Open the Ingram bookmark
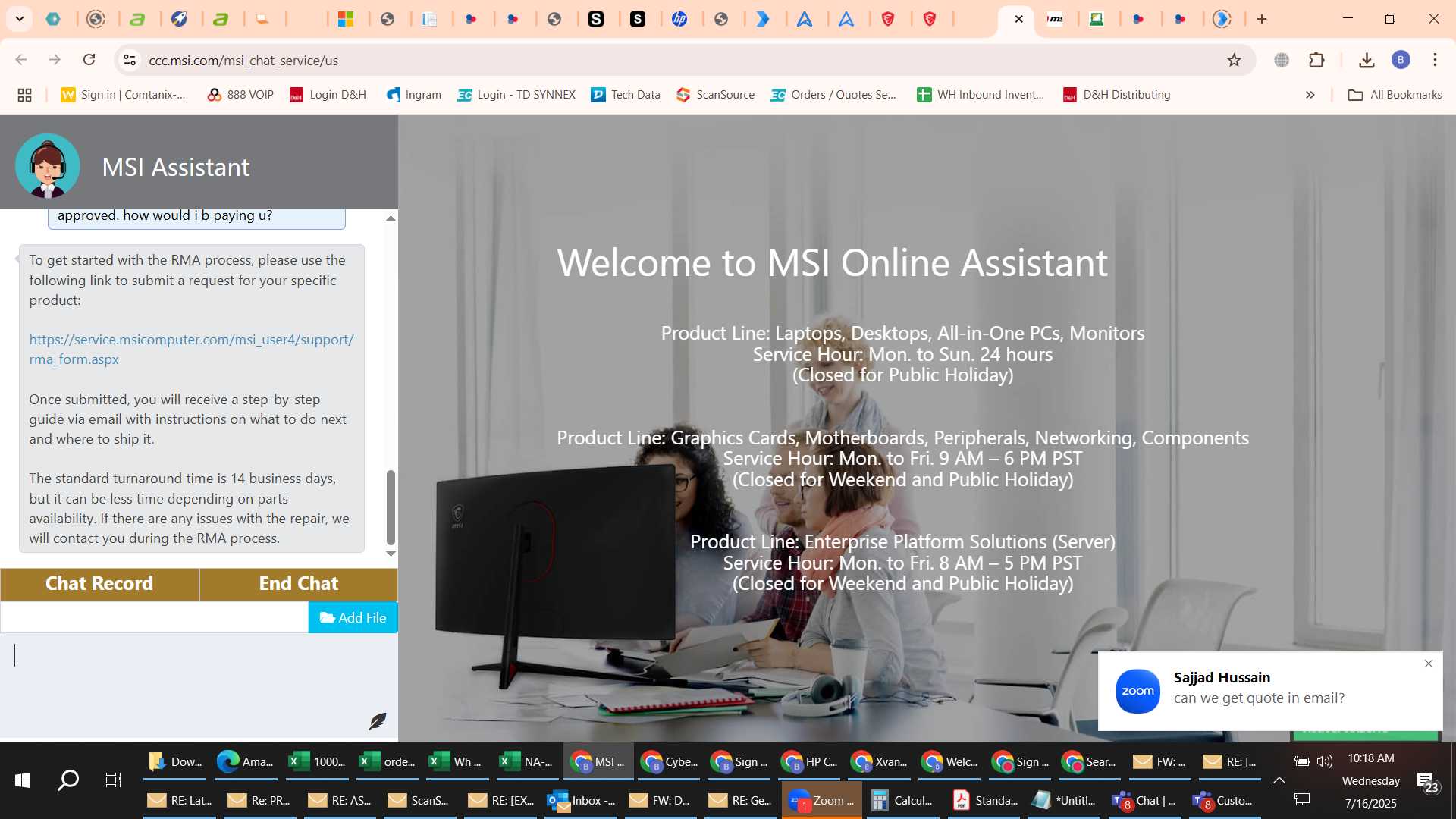 coord(414,95)
